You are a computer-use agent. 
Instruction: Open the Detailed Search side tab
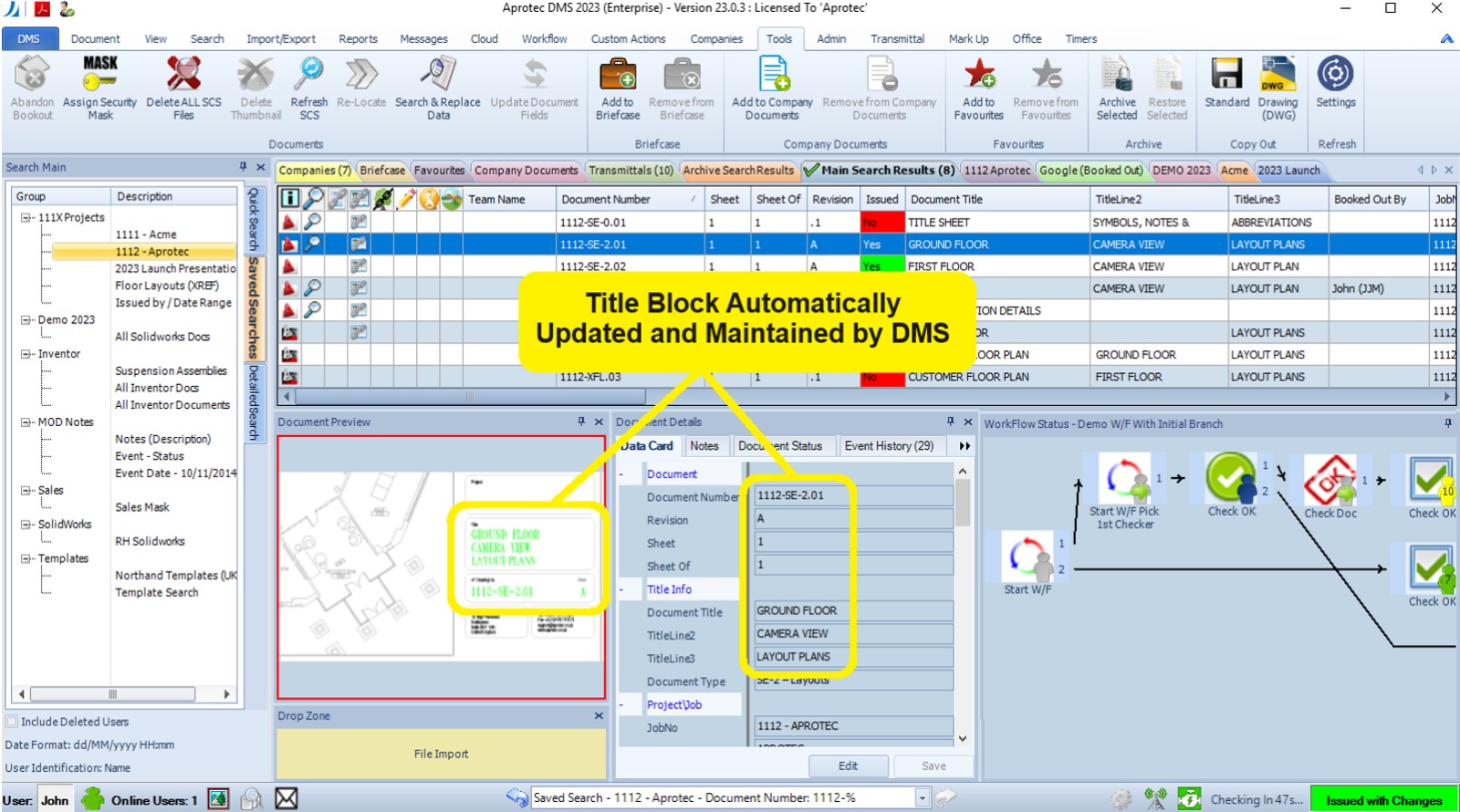[255, 402]
